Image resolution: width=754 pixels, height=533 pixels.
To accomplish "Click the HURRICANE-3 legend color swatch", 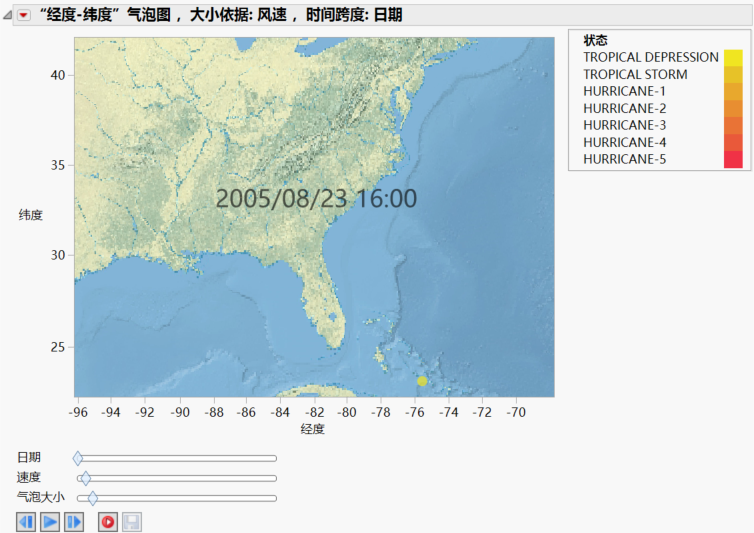I will [733, 125].
